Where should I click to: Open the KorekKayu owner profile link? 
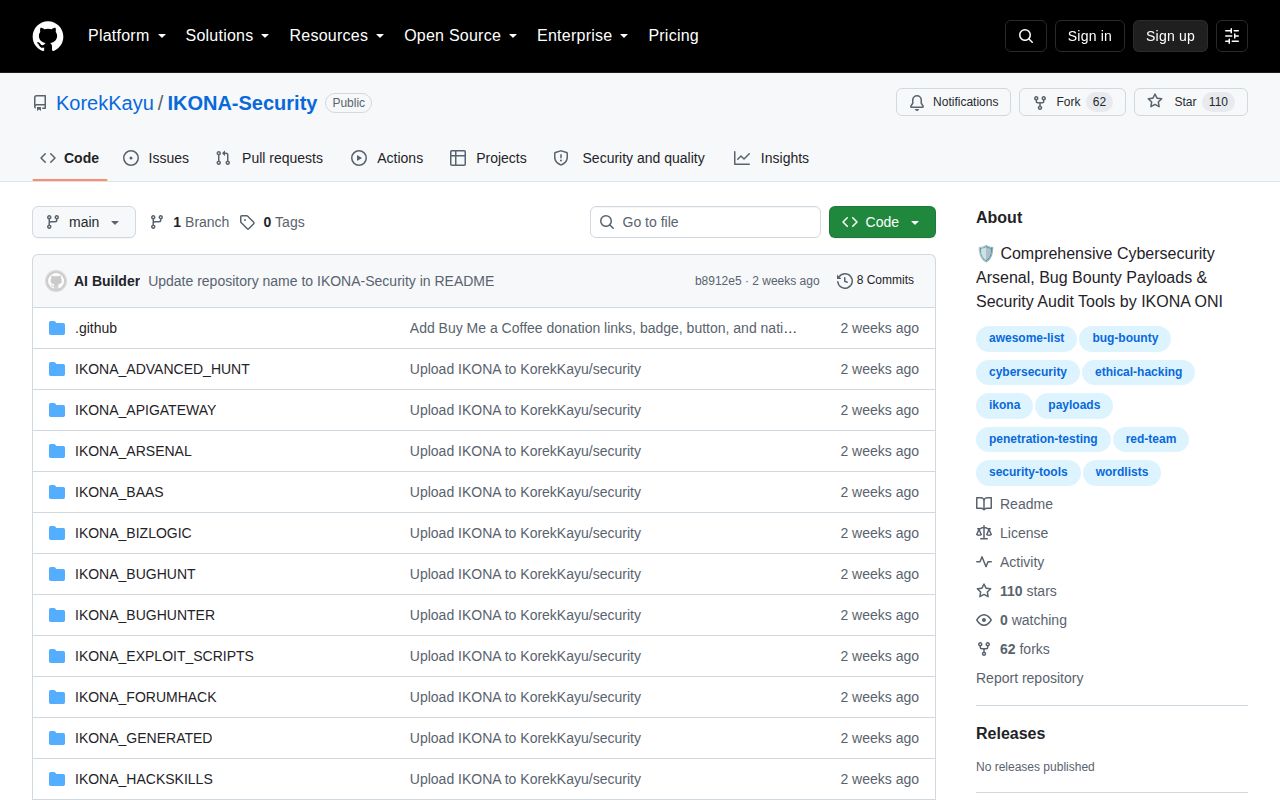[105, 103]
